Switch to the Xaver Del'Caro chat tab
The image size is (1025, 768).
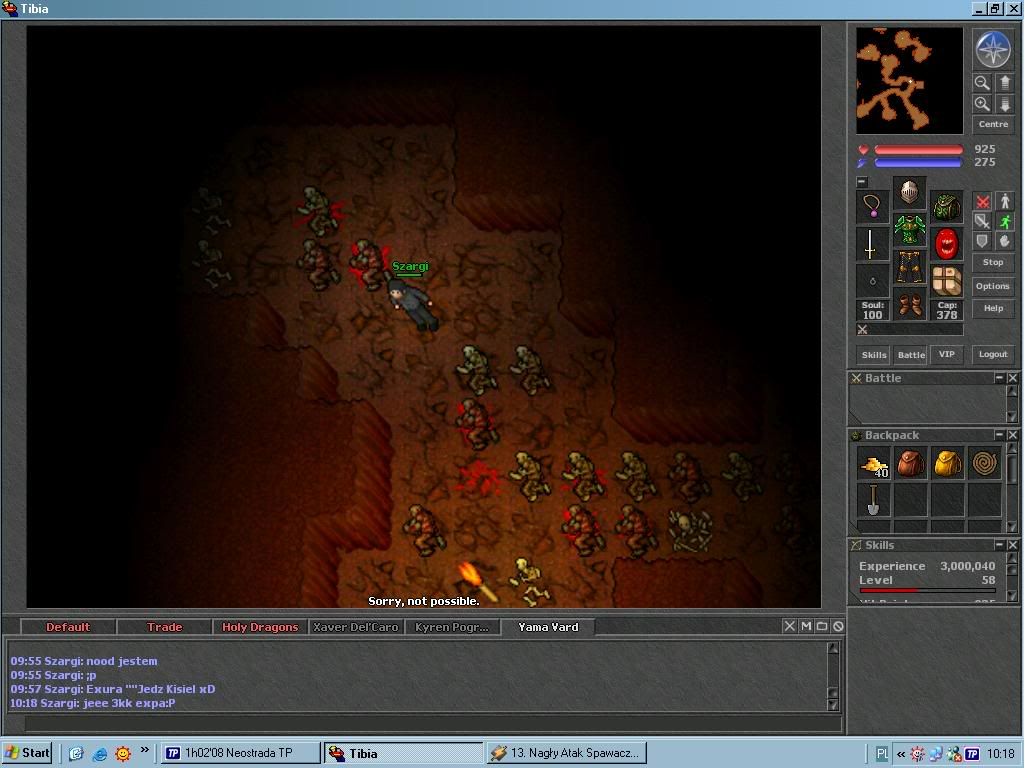click(x=356, y=627)
